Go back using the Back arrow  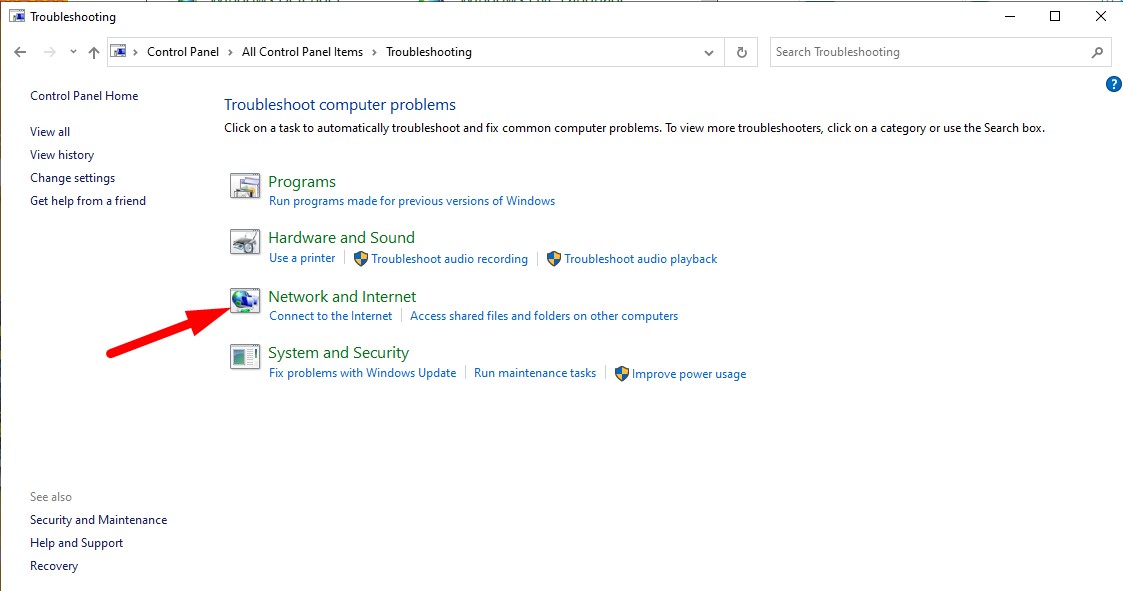click(21, 52)
